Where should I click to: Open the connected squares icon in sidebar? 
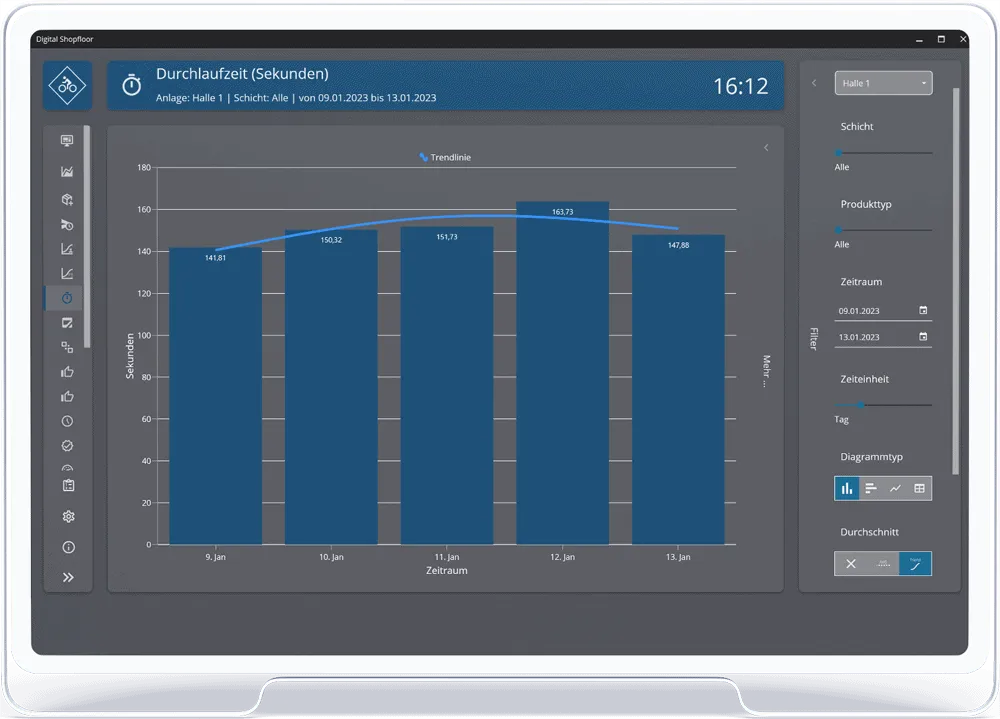67,347
